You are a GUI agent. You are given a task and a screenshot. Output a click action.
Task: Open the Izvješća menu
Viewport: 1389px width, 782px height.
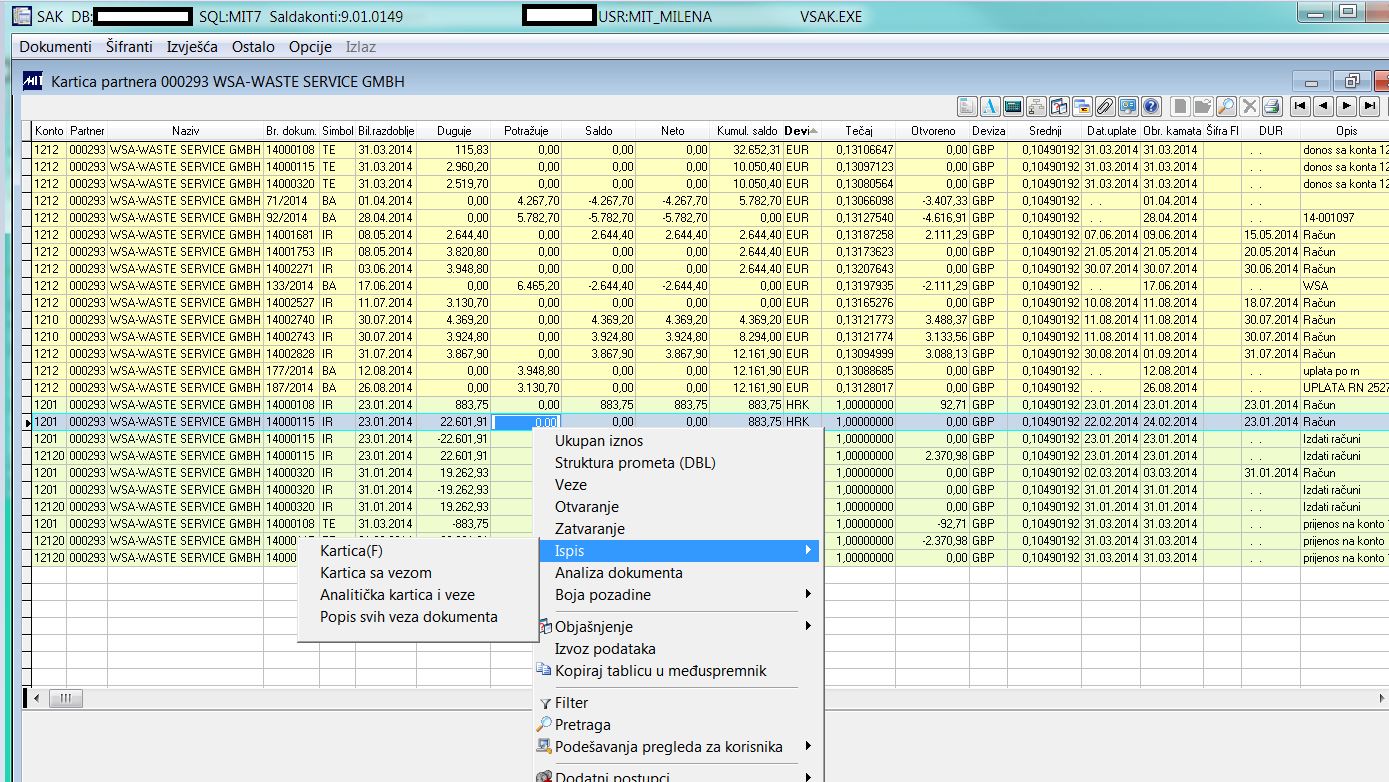point(190,47)
